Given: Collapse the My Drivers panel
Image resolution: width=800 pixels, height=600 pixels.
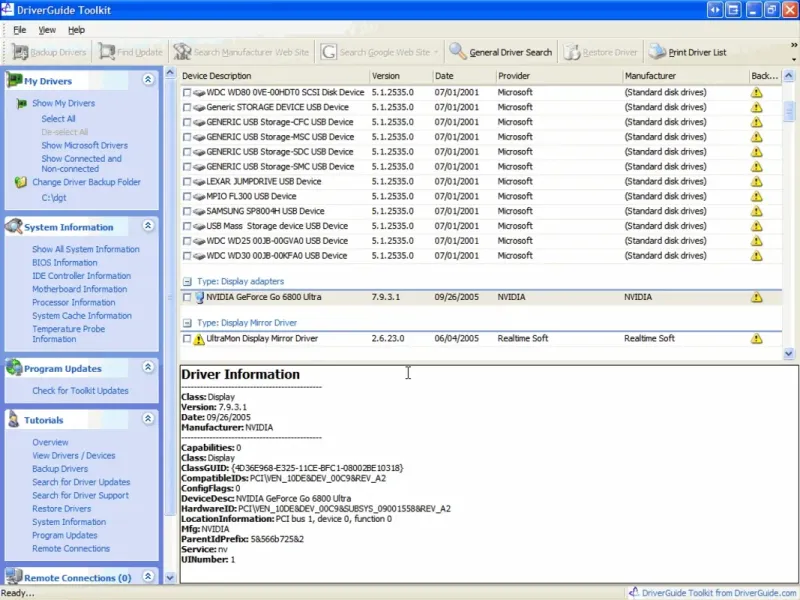Looking at the screenshot, I should click(x=148, y=80).
